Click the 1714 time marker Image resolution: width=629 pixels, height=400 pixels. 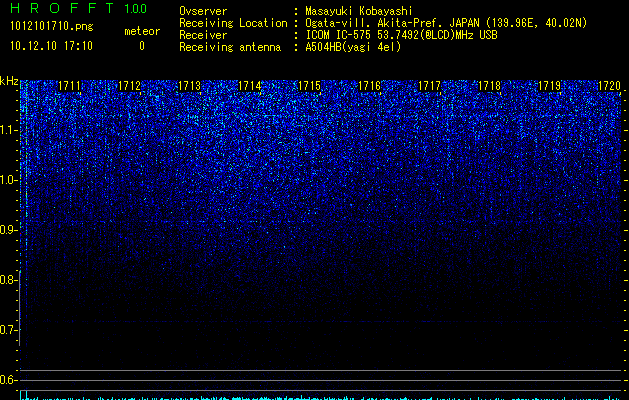[x=250, y=86]
